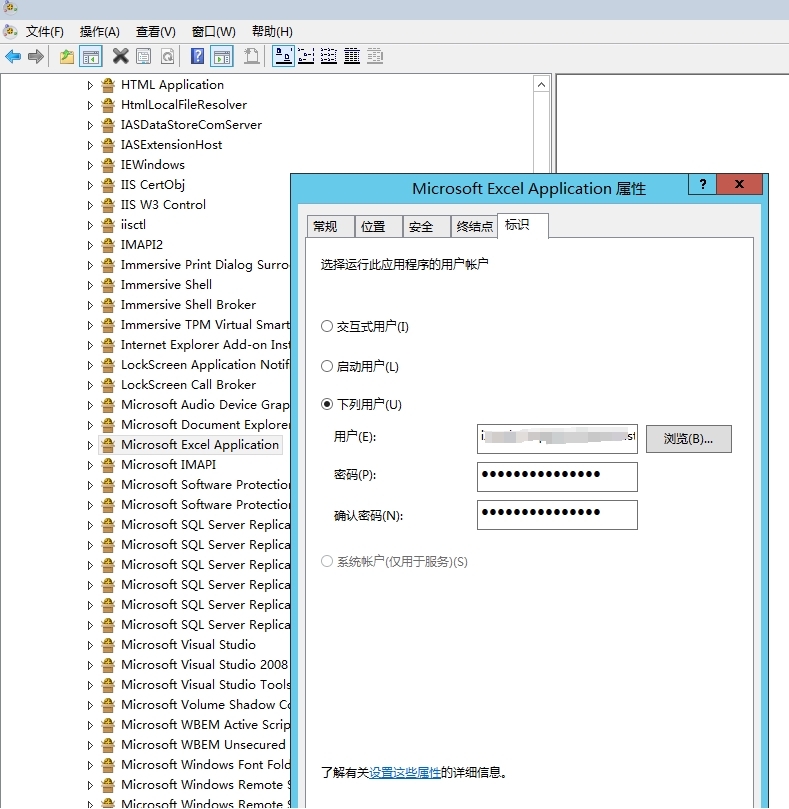Click the Microsoft Excel Application package icon
This screenshot has height=809, width=789.
tap(108, 445)
